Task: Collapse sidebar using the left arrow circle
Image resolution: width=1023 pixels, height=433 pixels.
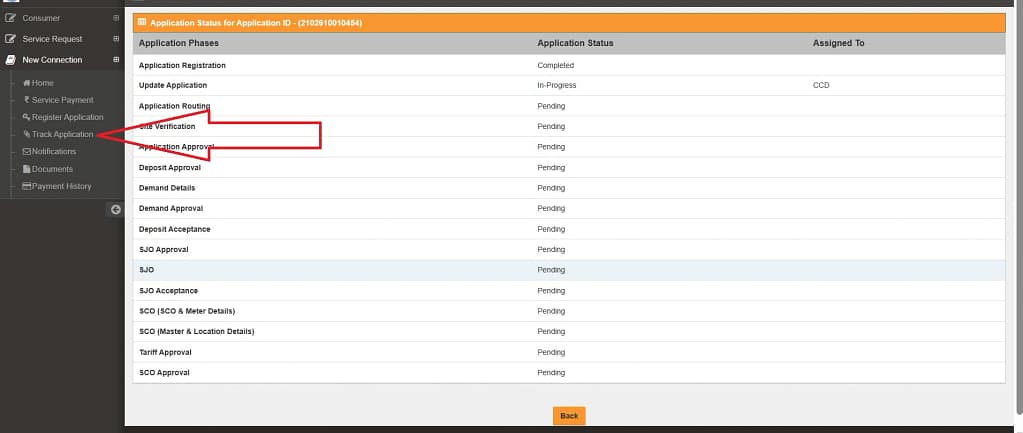Action: click(115, 209)
